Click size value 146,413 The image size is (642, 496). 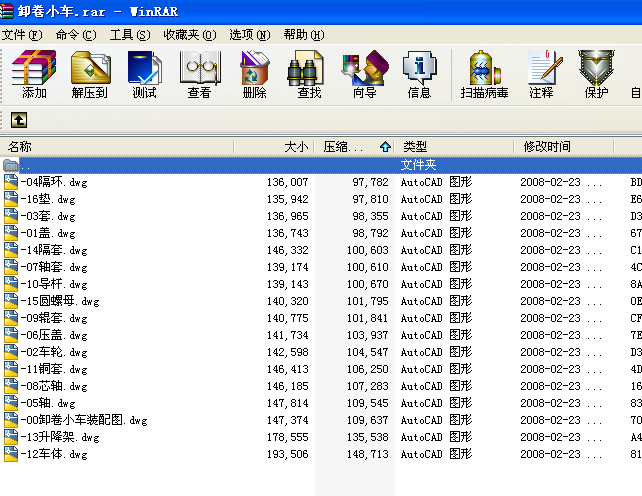coord(287,369)
